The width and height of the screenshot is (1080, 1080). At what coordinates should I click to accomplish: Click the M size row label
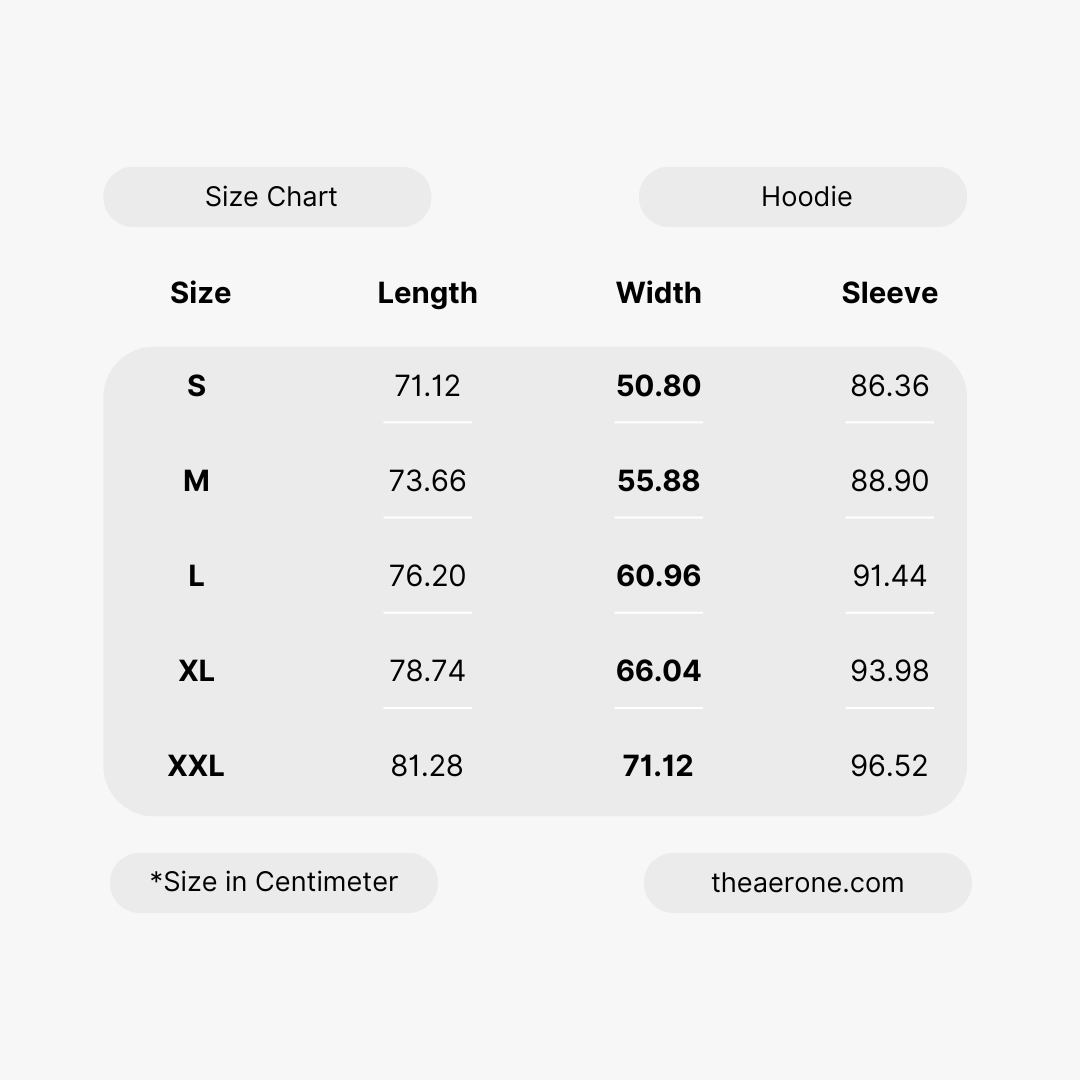pos(196,481)
